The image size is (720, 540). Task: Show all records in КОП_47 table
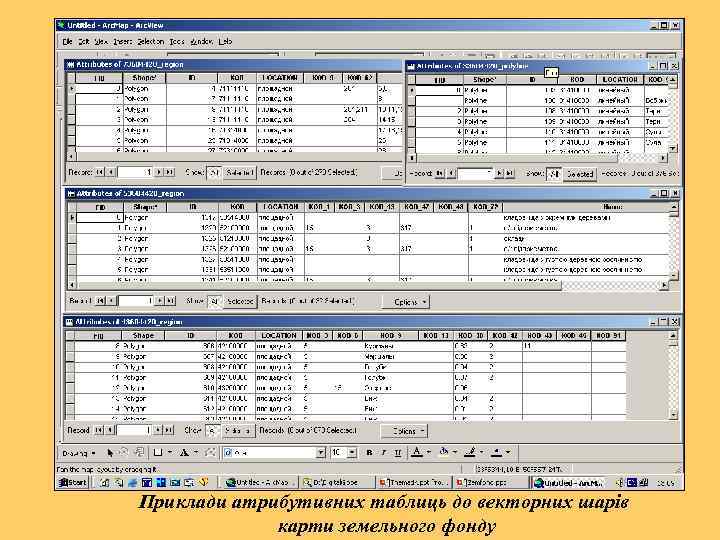(214, 302)
